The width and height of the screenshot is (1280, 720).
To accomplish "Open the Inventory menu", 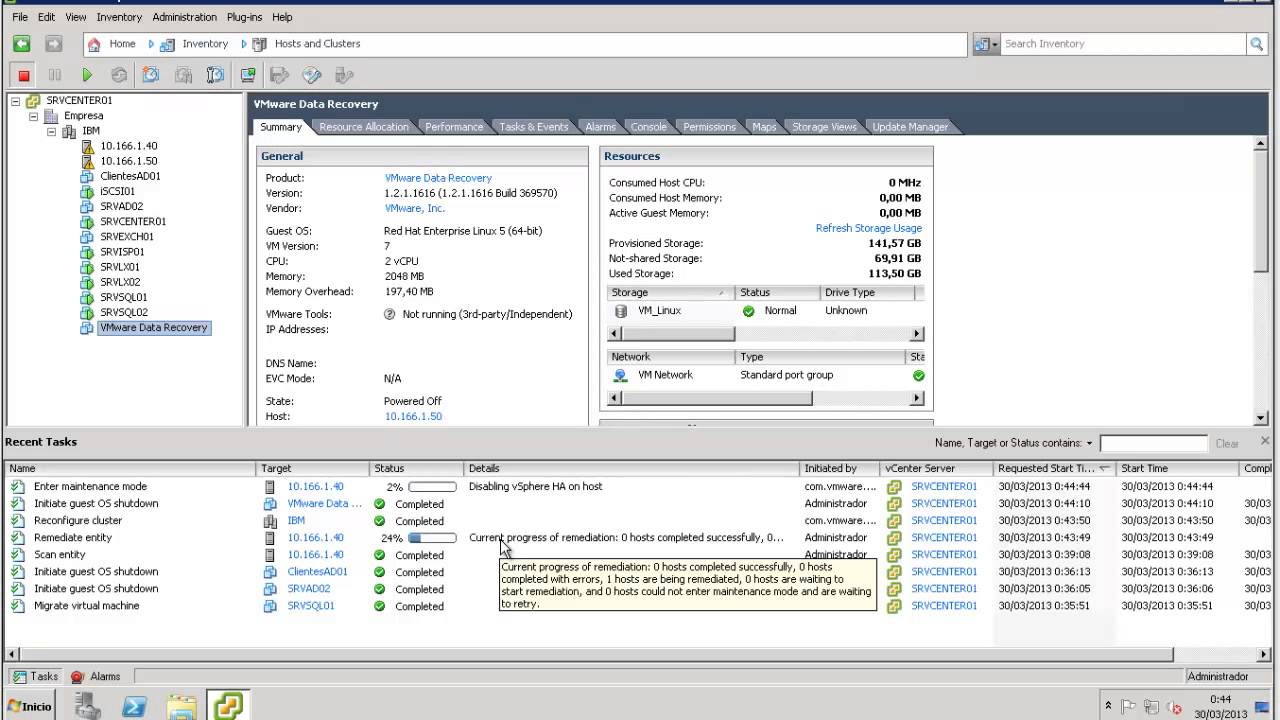I will click(x=119, y=17).
